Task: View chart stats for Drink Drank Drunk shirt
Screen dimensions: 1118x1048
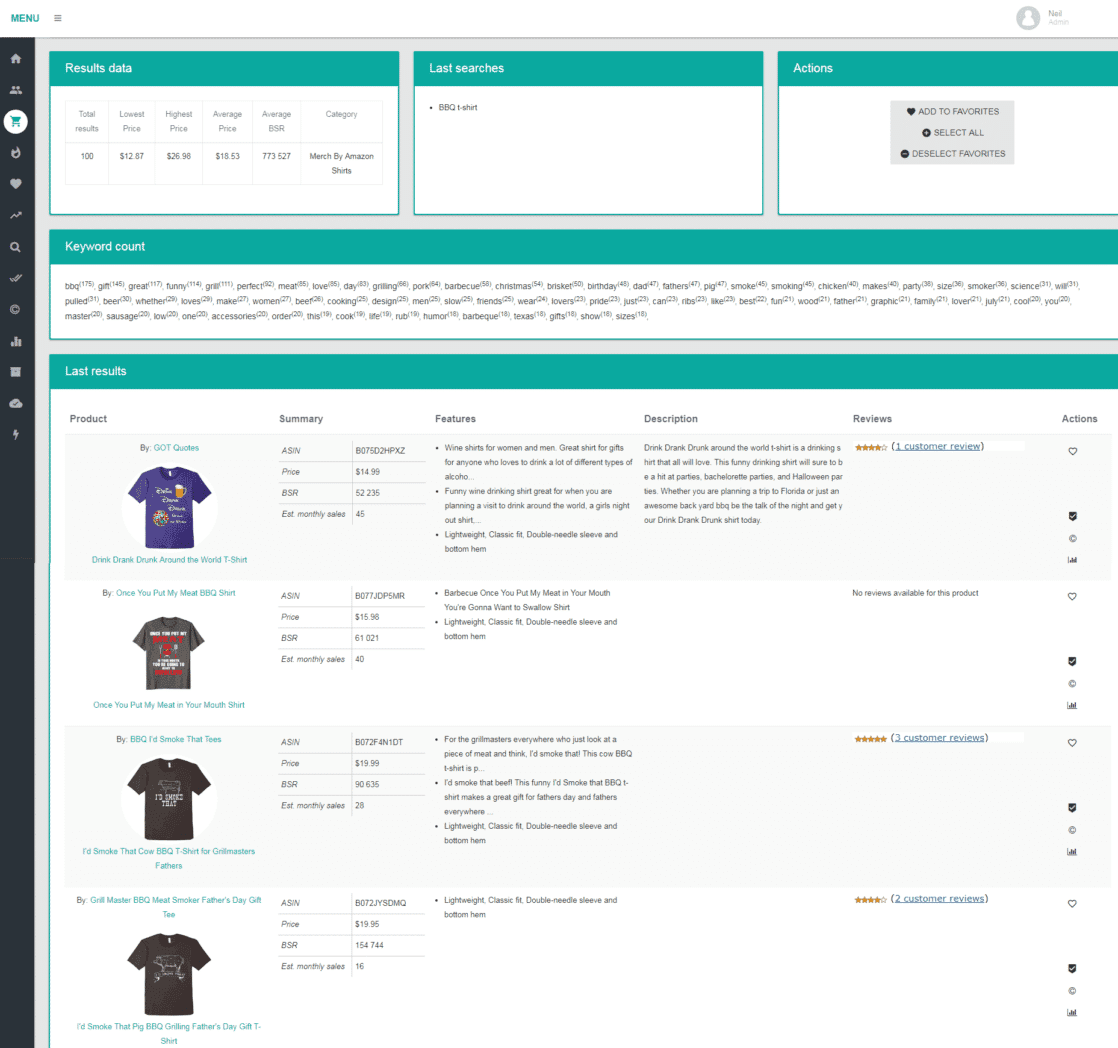Action: (1072, 560)
